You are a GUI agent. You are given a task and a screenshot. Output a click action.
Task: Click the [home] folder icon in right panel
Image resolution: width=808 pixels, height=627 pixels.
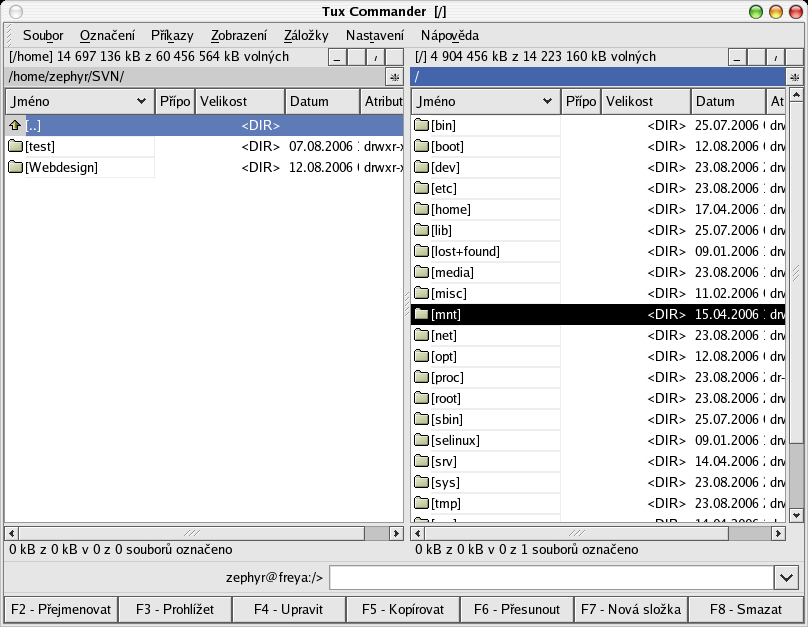point(421,210)
